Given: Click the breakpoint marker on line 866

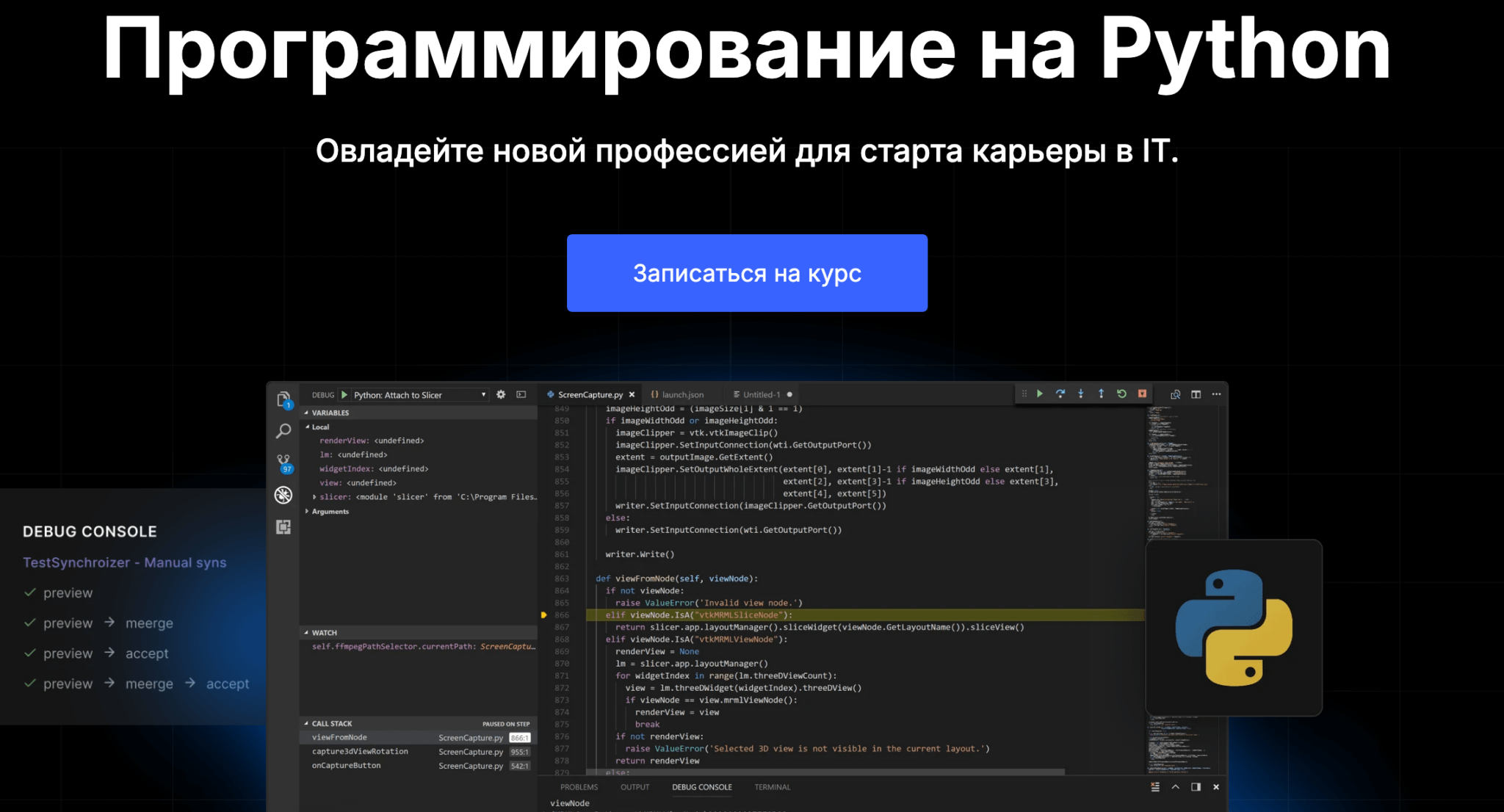Looking at the screenshot, I should (544, 615).
